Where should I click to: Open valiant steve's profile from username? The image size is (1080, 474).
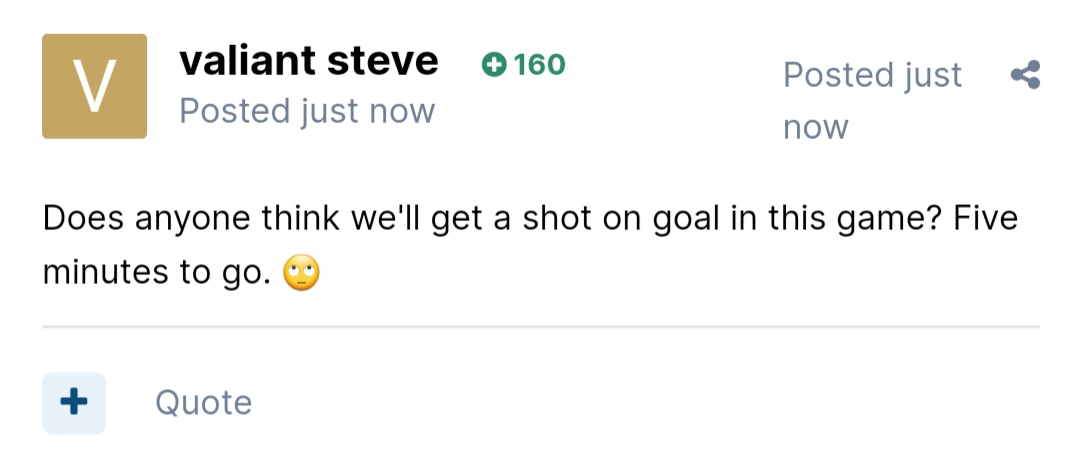[x=309, y=61]
